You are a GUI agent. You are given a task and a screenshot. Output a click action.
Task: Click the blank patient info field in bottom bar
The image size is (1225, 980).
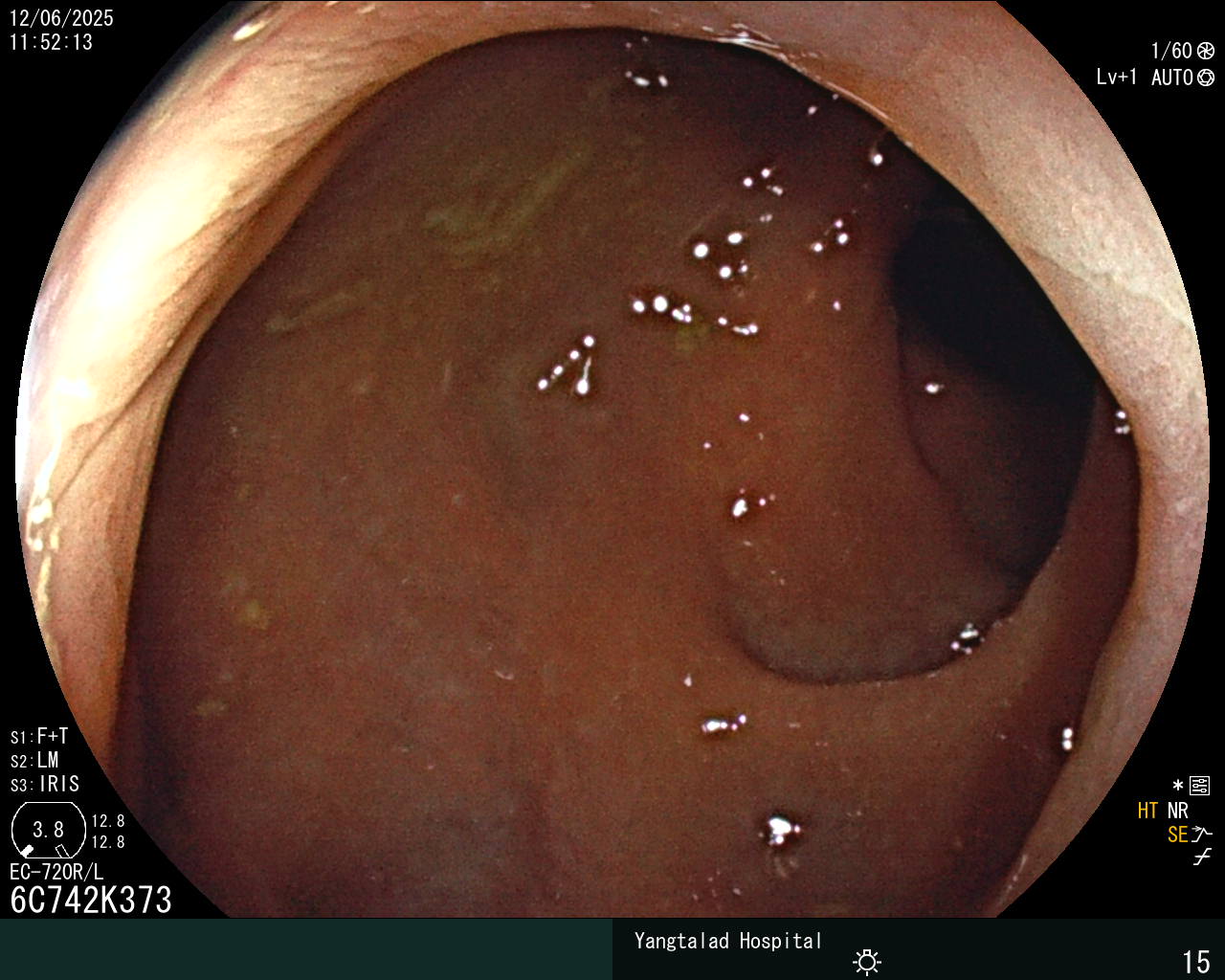click(x=306, y=949)
